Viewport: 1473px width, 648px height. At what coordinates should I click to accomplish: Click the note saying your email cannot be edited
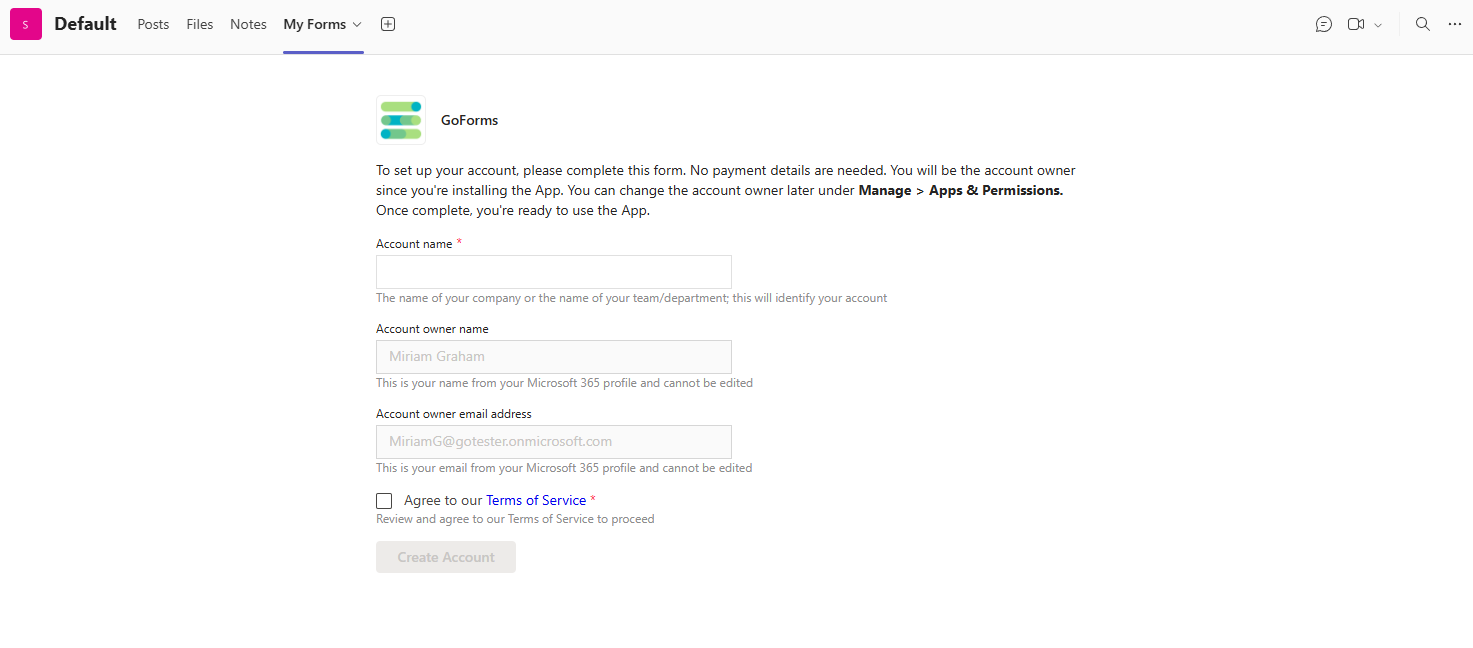(x=564, y=468)
